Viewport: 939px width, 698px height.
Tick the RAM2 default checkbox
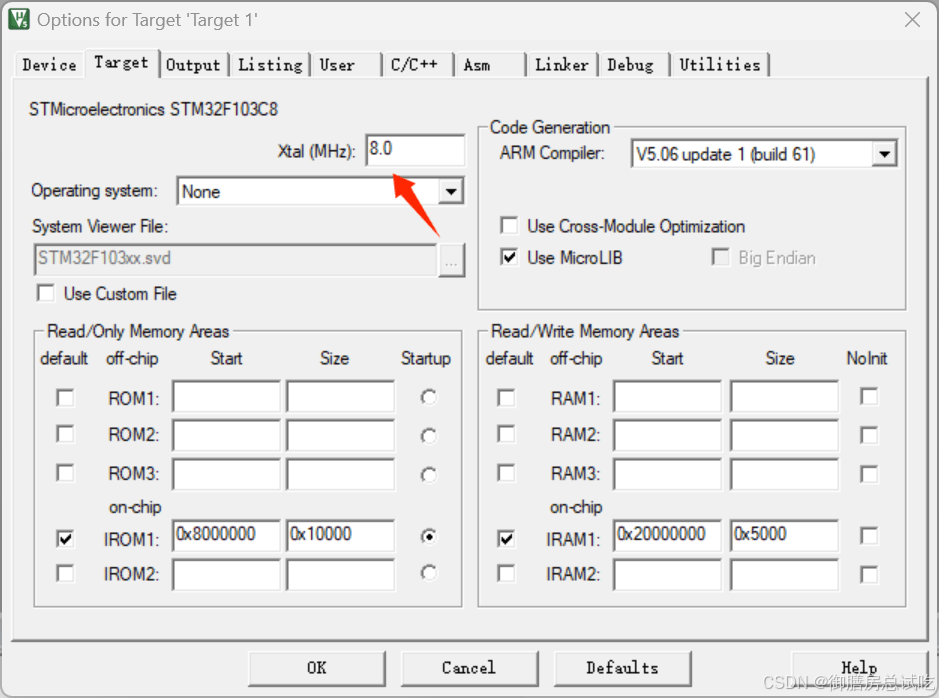tap(506, 434)
